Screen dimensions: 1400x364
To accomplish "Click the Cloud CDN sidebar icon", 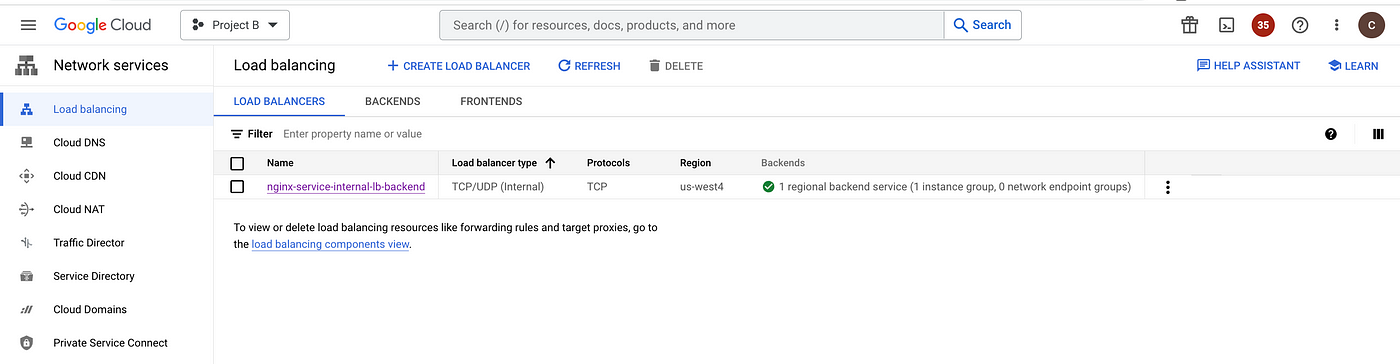I will coord(27,176).
